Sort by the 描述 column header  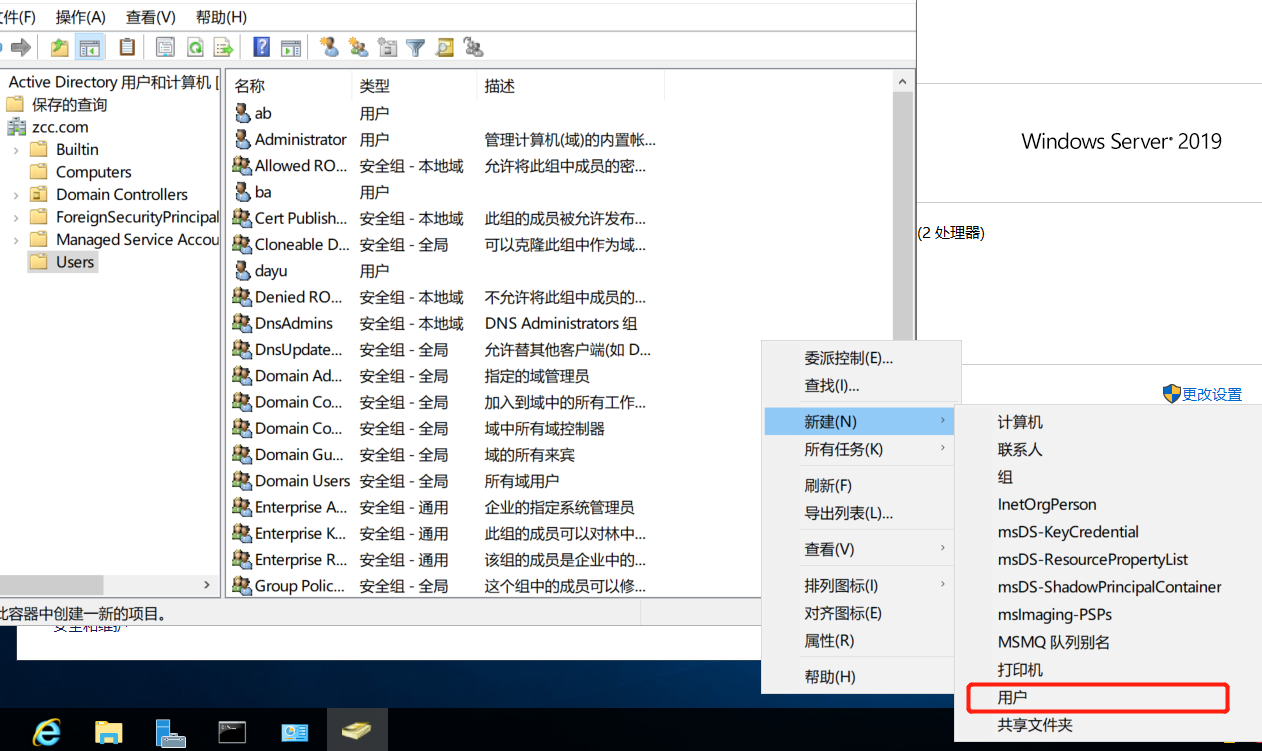[x=570, y=86]
